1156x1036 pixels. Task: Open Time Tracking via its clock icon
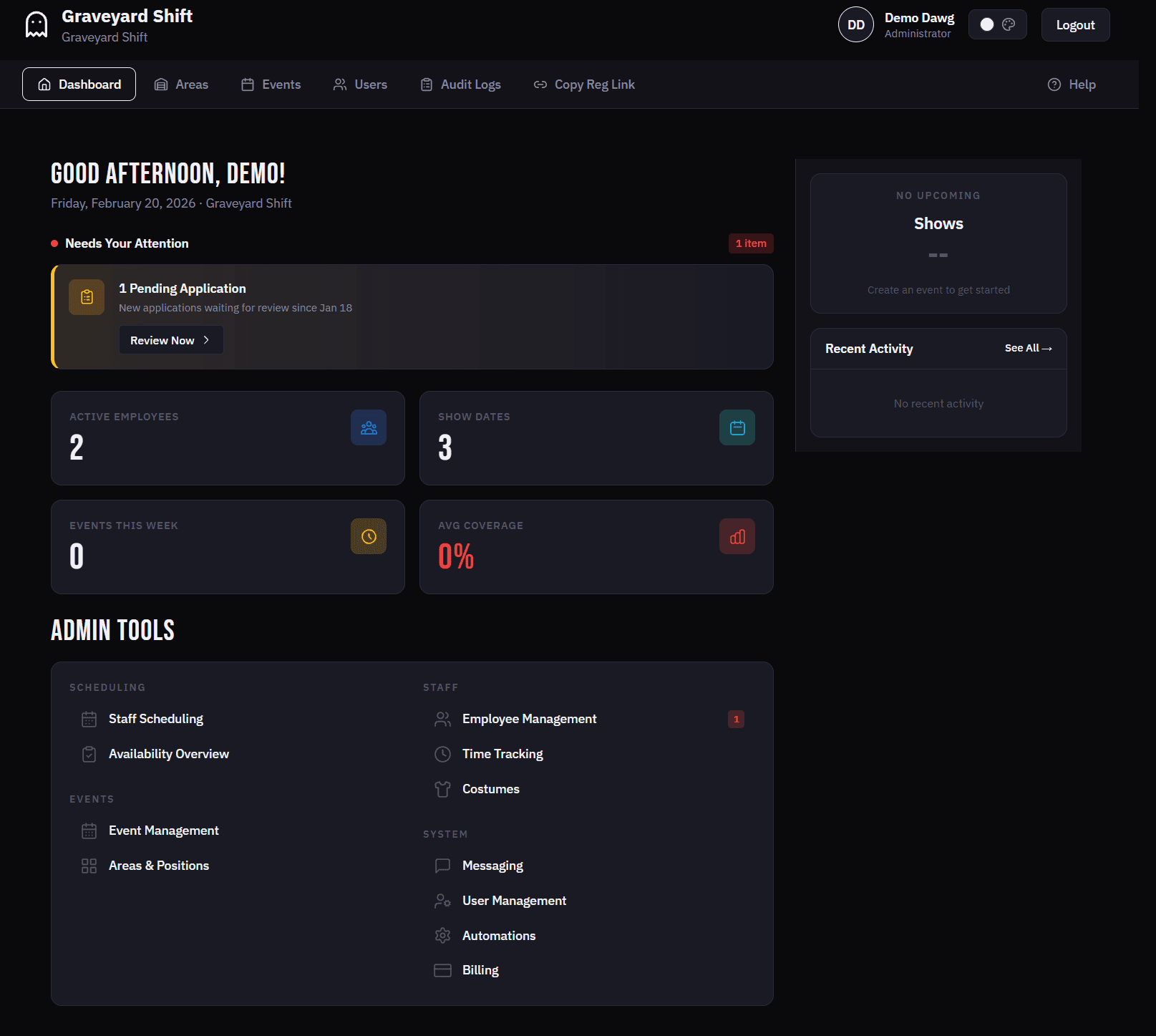pyautogui.click(x=442, y=754)
